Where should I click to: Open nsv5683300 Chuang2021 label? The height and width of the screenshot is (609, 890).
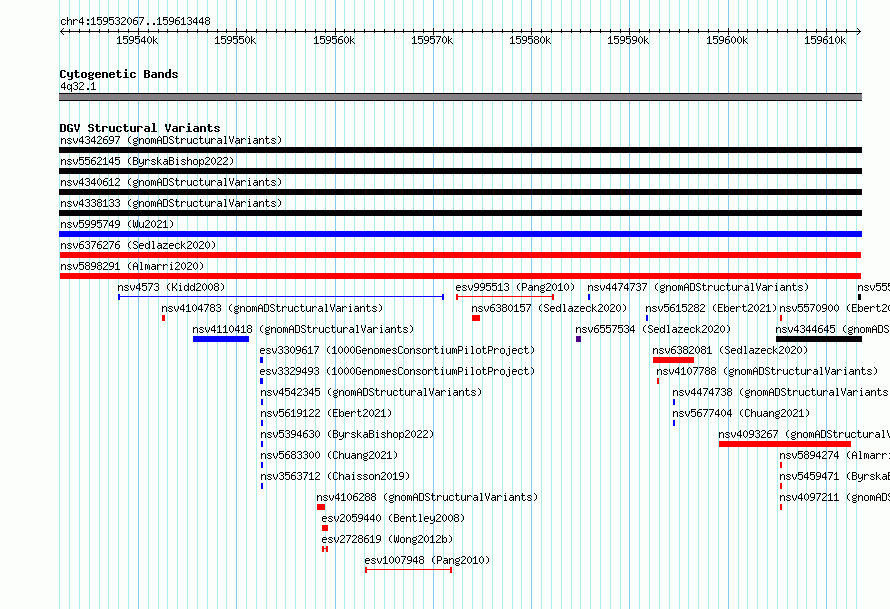pos(329,455)
